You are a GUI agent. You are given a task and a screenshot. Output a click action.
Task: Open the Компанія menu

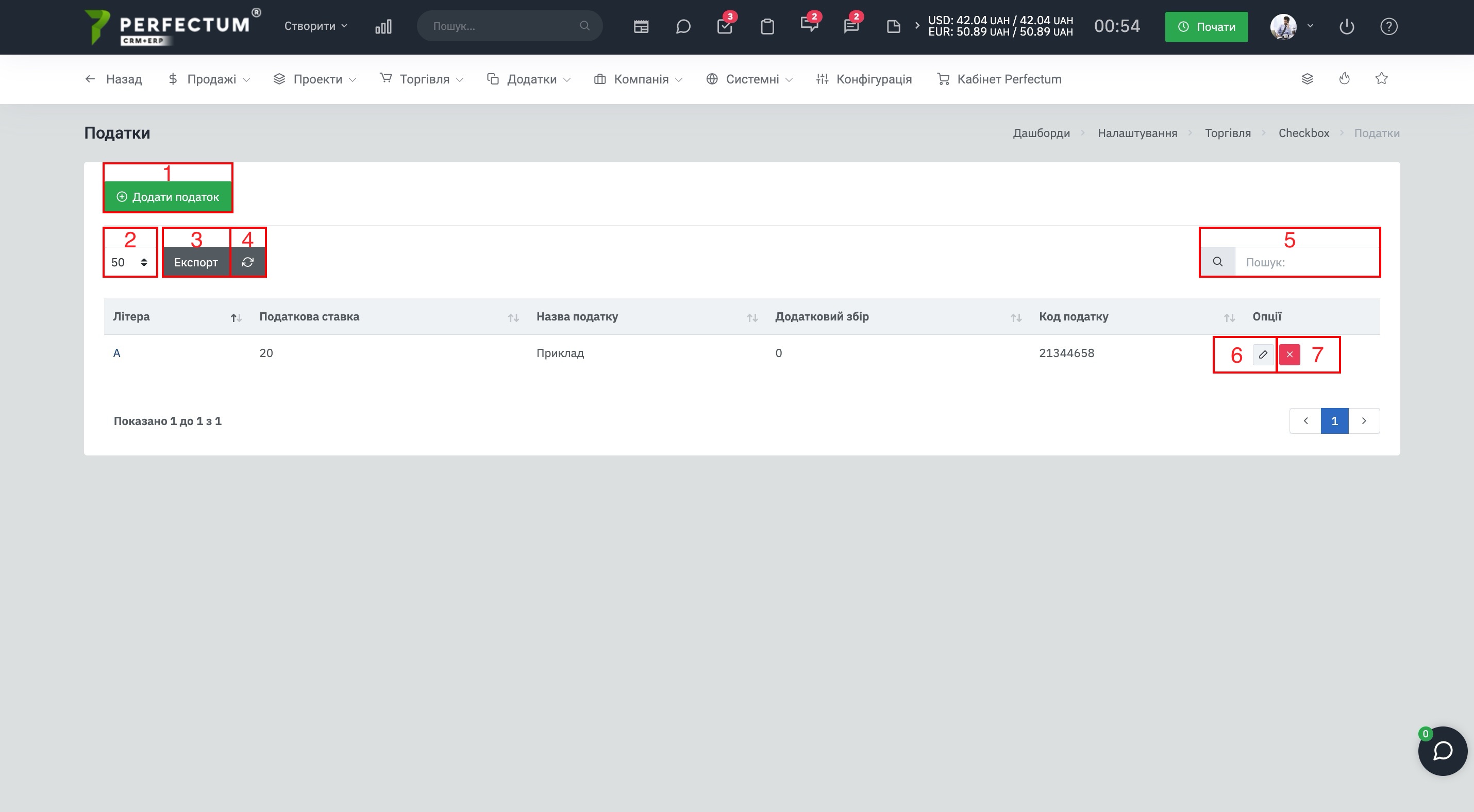pyautogui.click(x=638, y=79)
